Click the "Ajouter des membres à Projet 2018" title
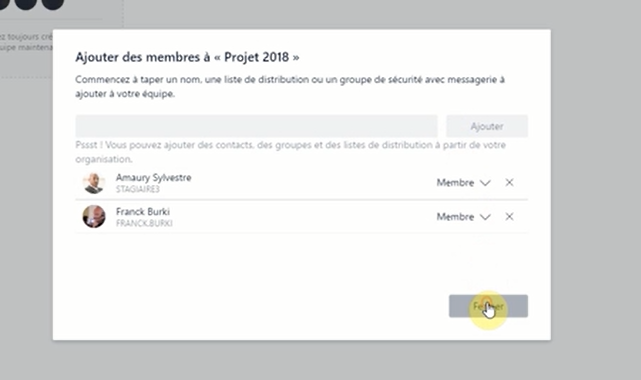This screenshot has width=641, height=380. [187, 57]
